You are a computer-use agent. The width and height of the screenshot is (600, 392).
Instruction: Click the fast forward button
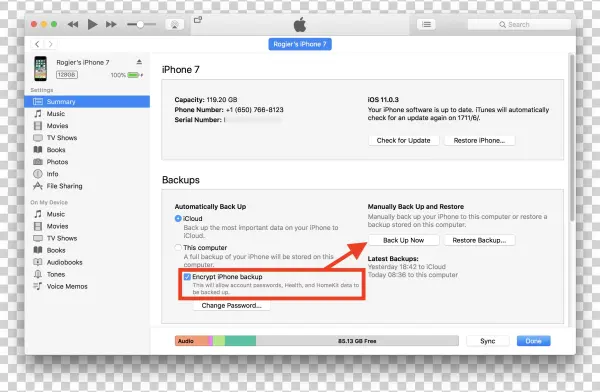point(111,24)
